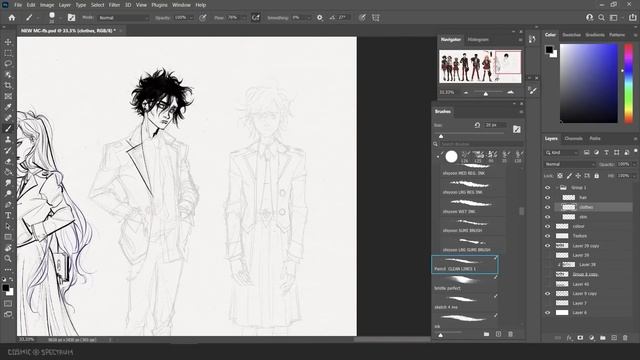Click the brush Size slider handle
This screenshot has height=360, width=640.
441,136
